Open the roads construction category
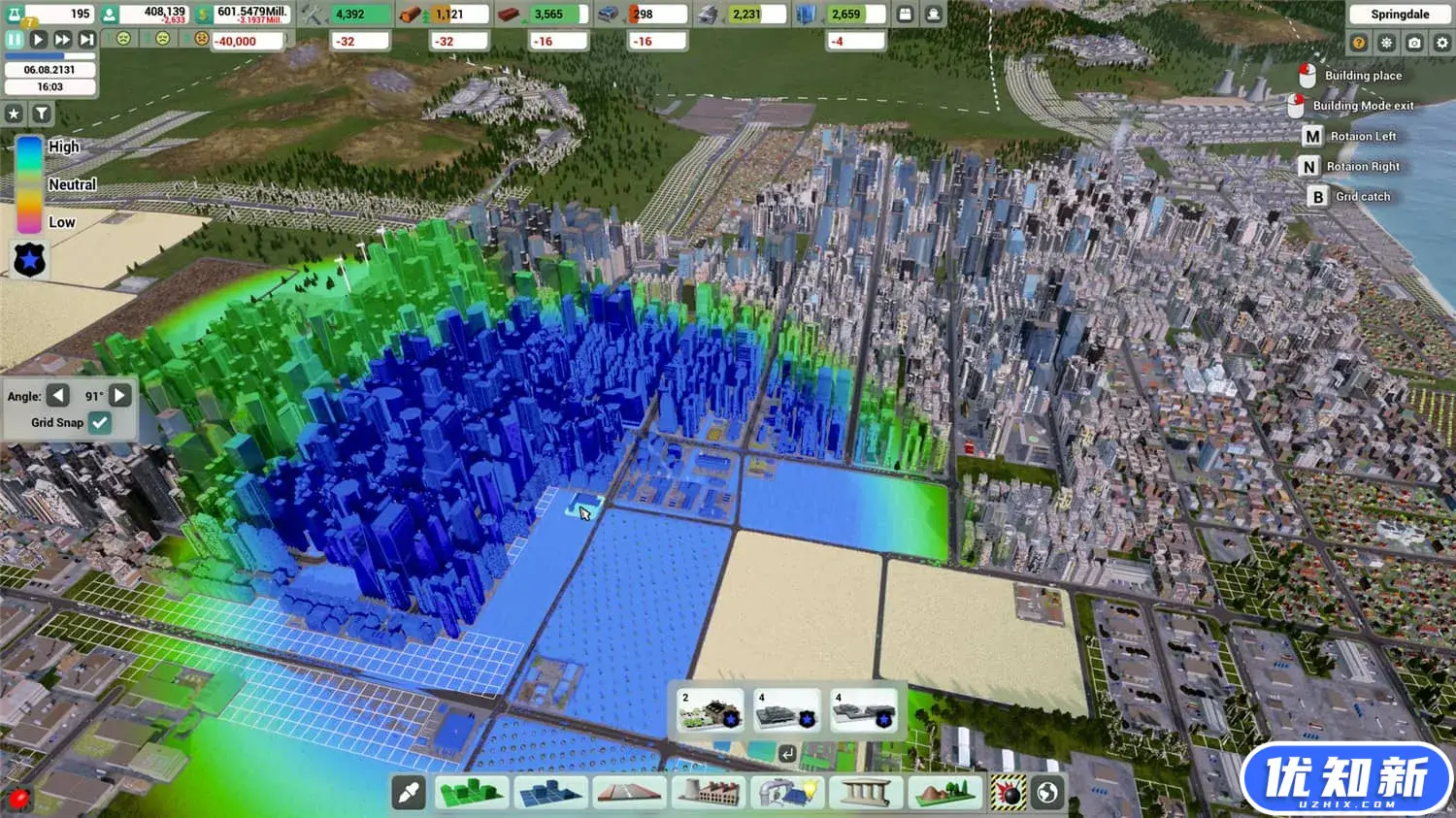 629,793
